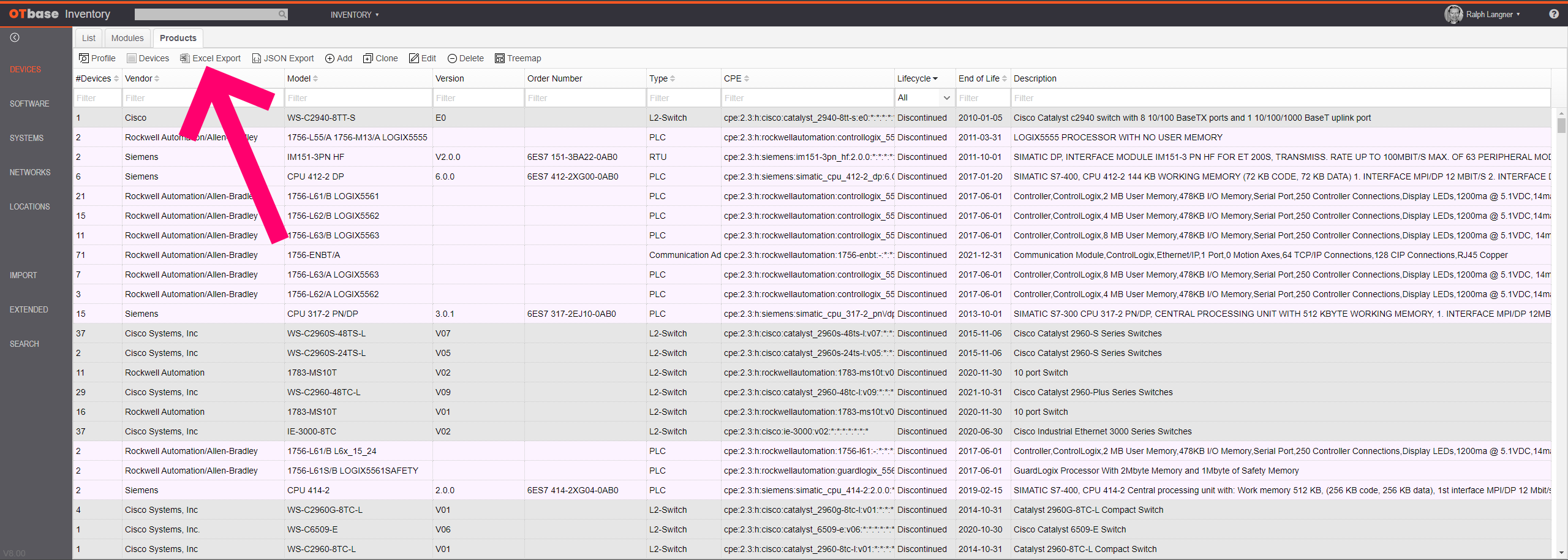The height and width of the screenshot is (560, 1568).
Task: Click the End of Life filter field
Action: (x=983, y=98)
